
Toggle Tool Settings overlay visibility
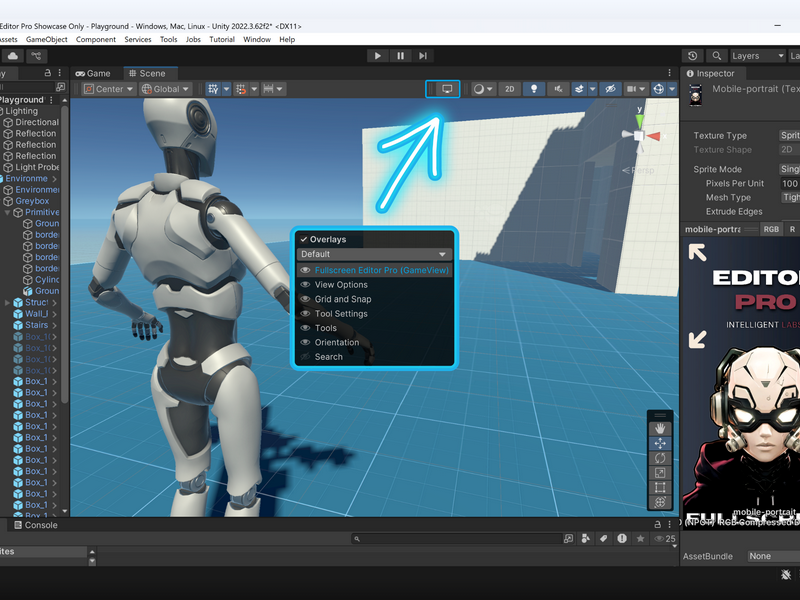click(305, 313)
